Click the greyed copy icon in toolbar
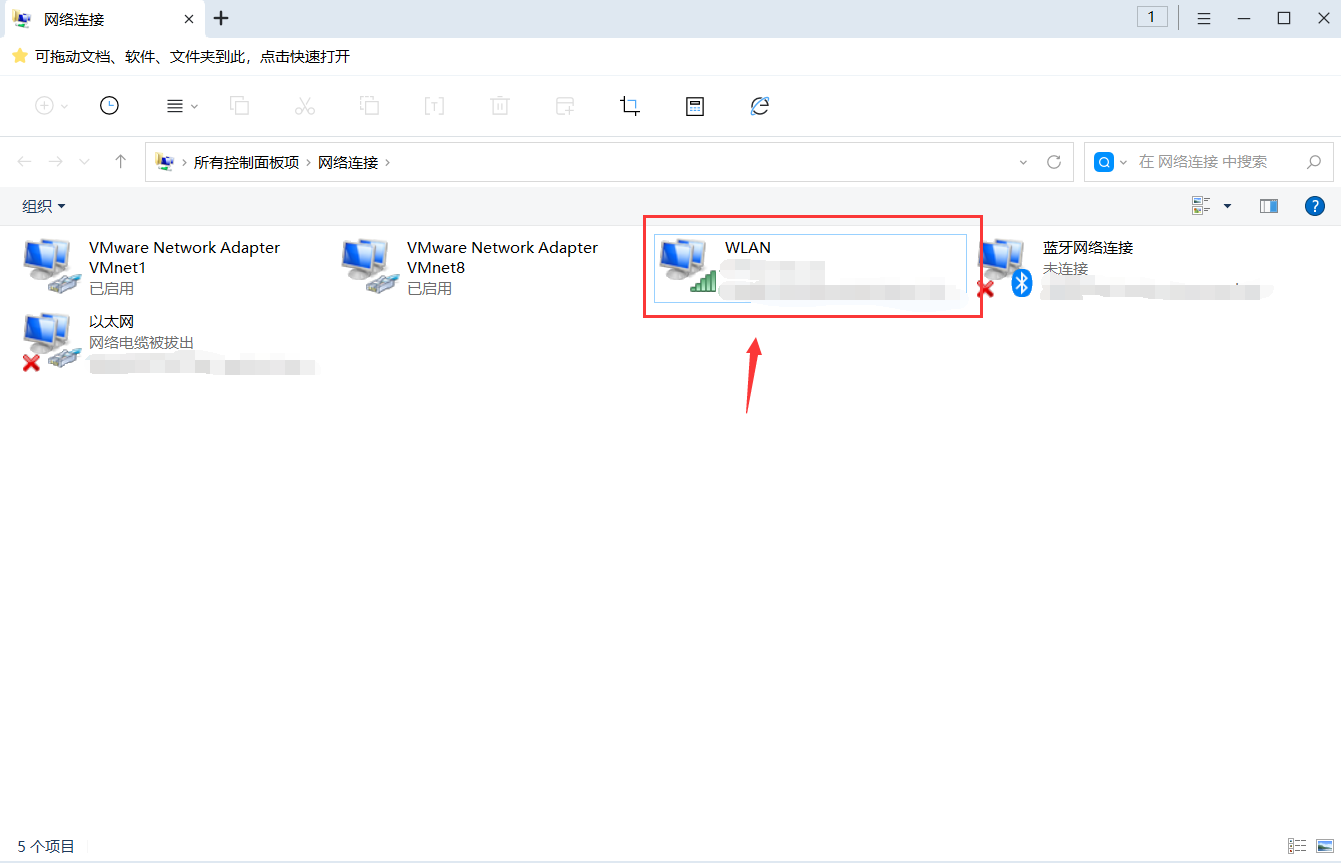Viewport: 1341px width, 863px height. point(239,106)
